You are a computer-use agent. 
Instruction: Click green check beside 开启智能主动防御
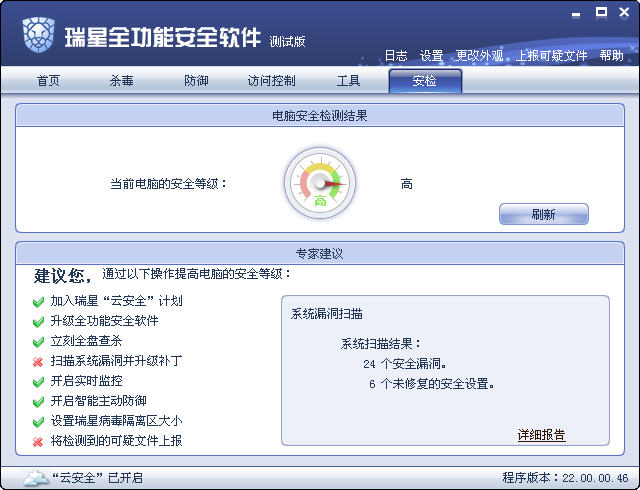(x=38, y=402)
